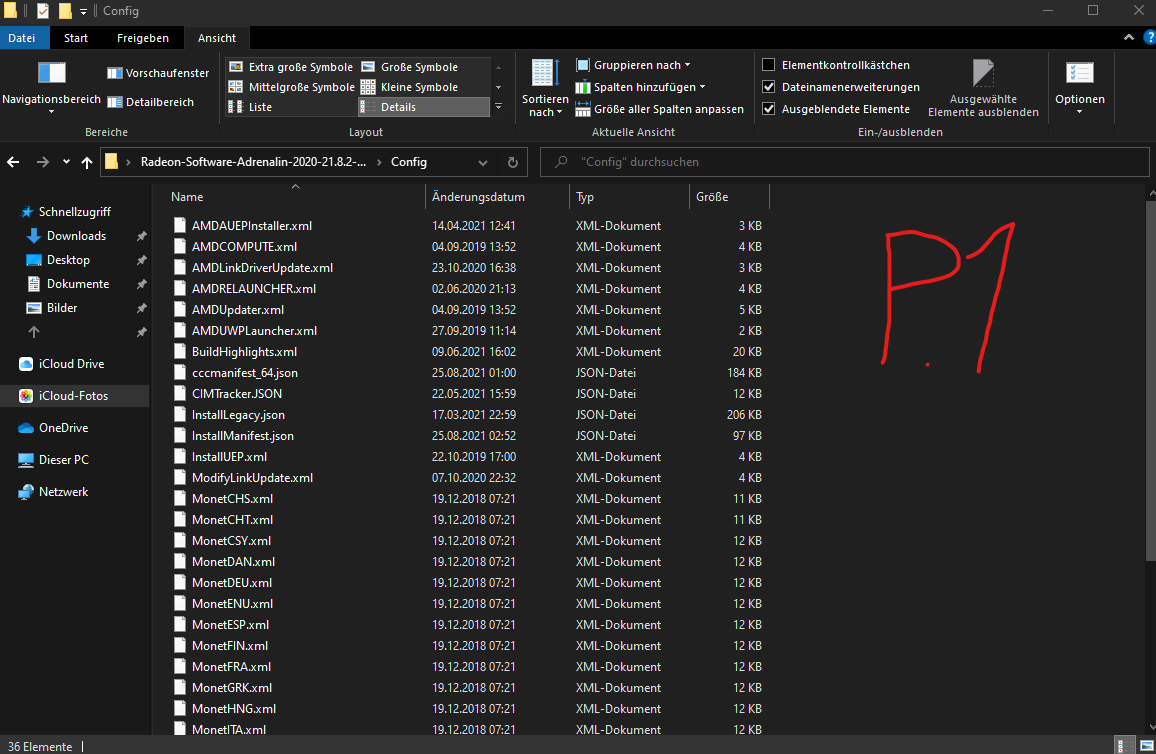Switch layout to Mittelgroße Symbole

292,87
